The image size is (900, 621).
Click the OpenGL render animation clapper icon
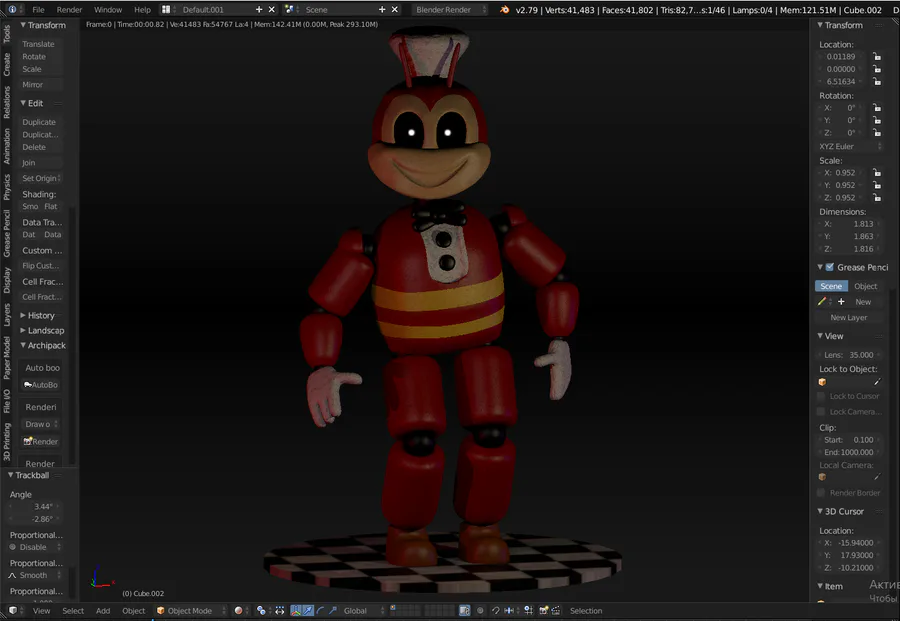pos(556,610)
